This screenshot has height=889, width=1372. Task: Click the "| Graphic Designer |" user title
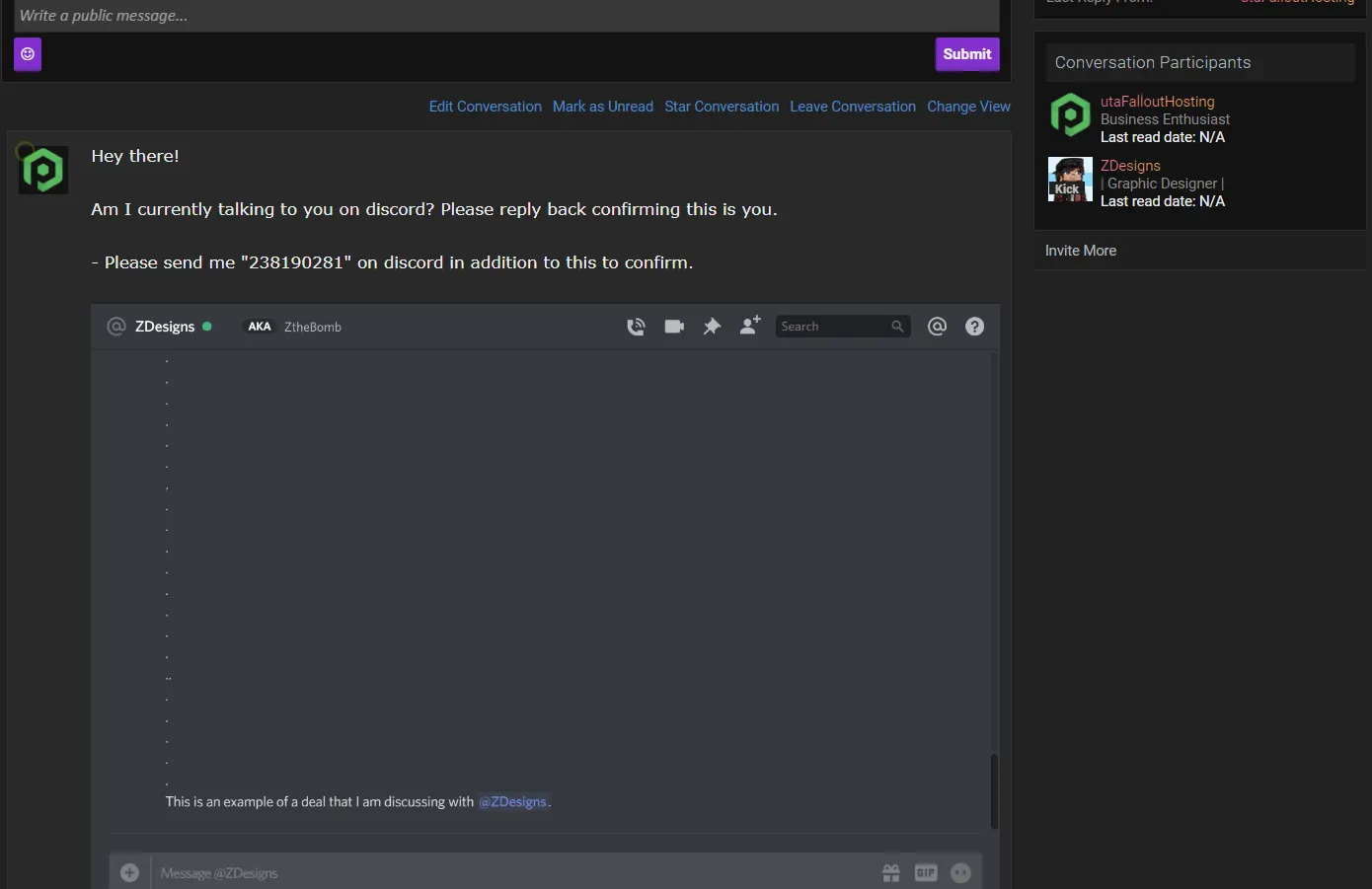[x=1163, y=184]
